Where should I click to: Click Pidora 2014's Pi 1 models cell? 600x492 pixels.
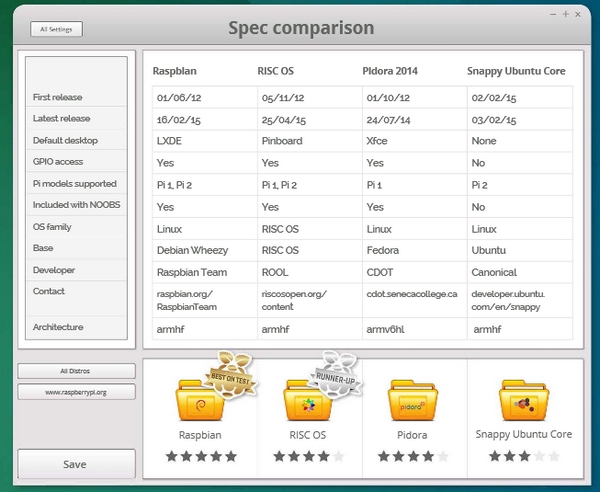coord(415,185)
